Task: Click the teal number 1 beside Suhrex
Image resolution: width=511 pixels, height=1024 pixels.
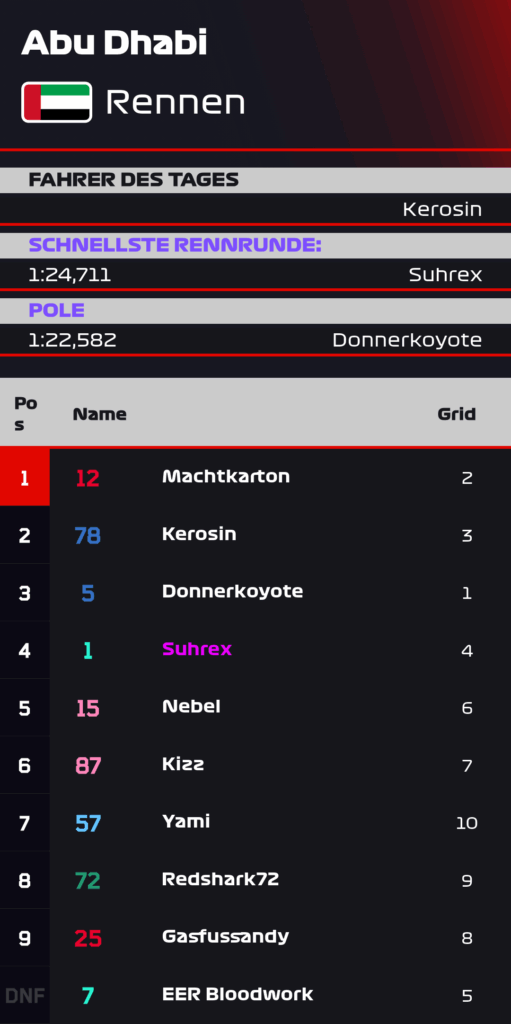Action: click(88, 650)
